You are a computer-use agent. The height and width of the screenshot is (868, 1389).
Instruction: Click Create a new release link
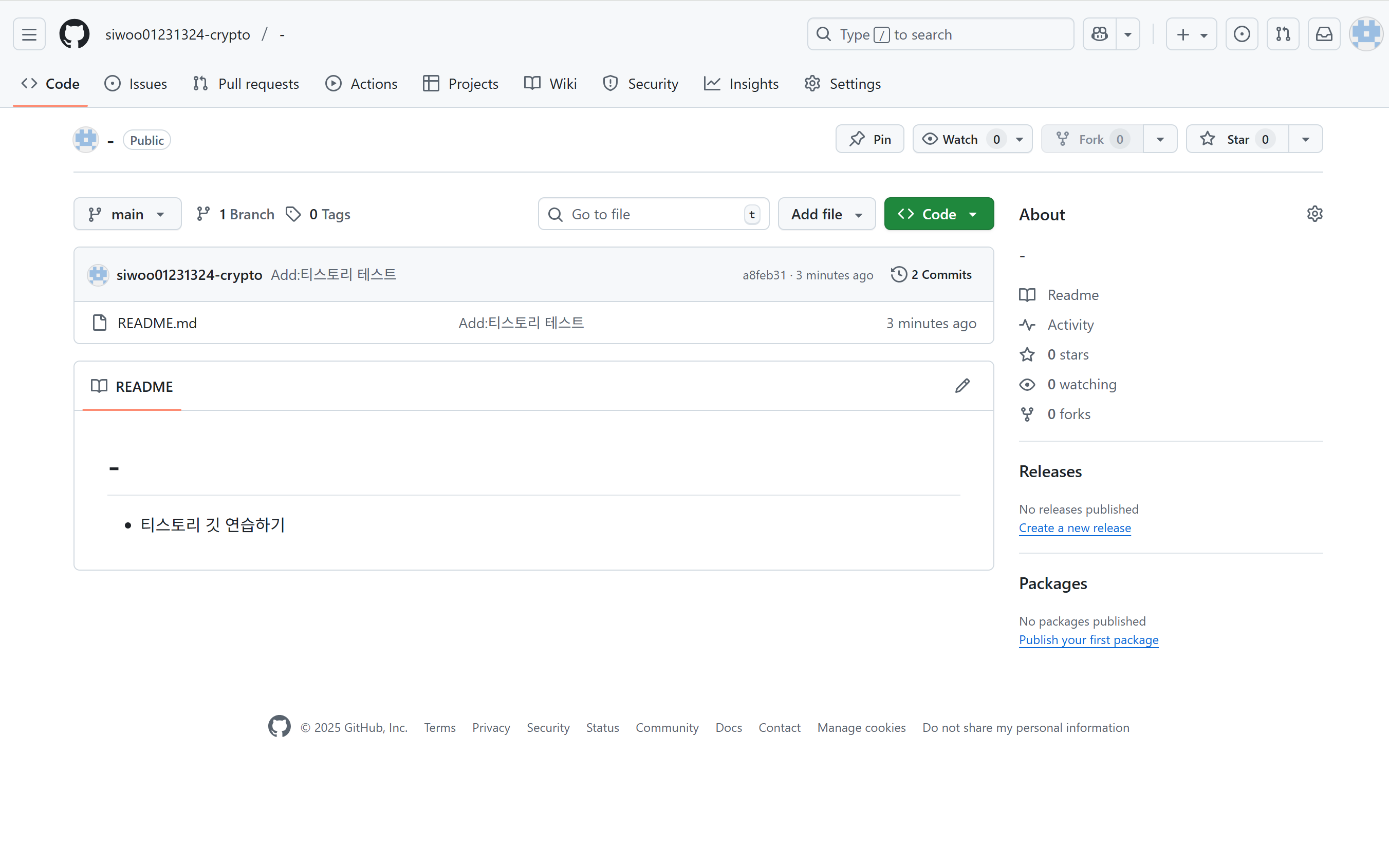1075,527
